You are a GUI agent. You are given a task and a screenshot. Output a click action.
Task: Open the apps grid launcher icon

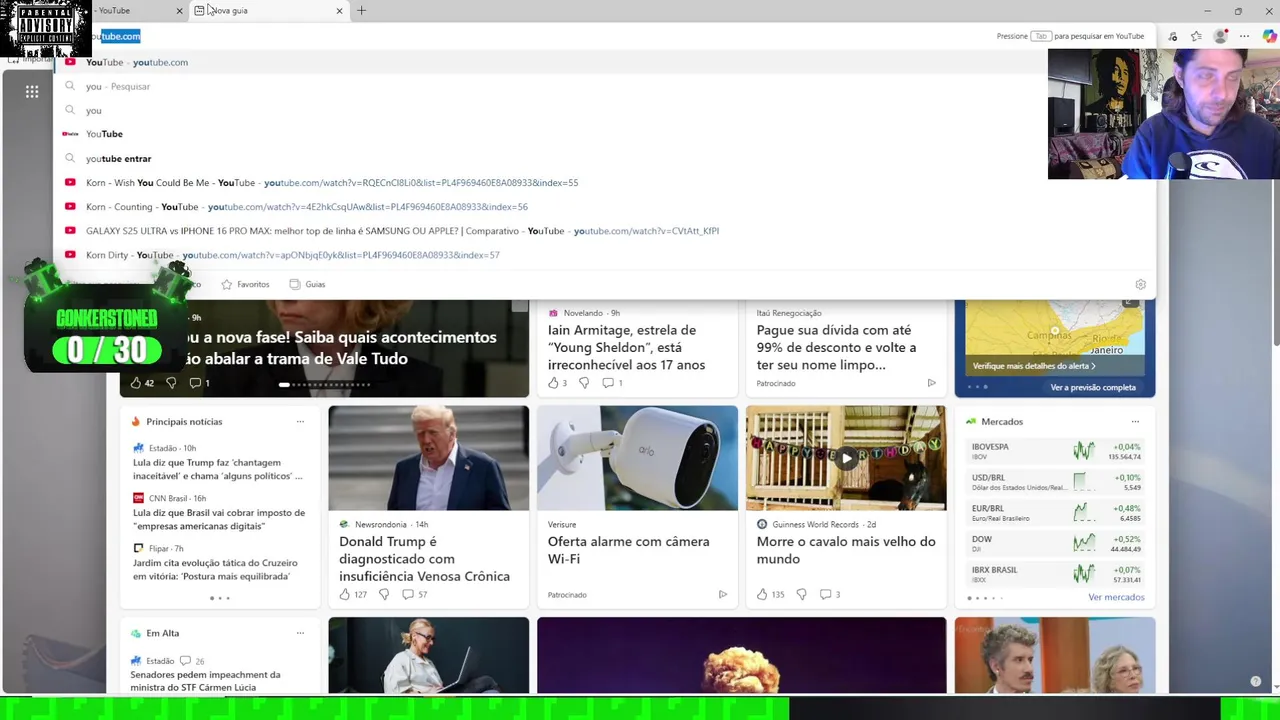(32, 92)
